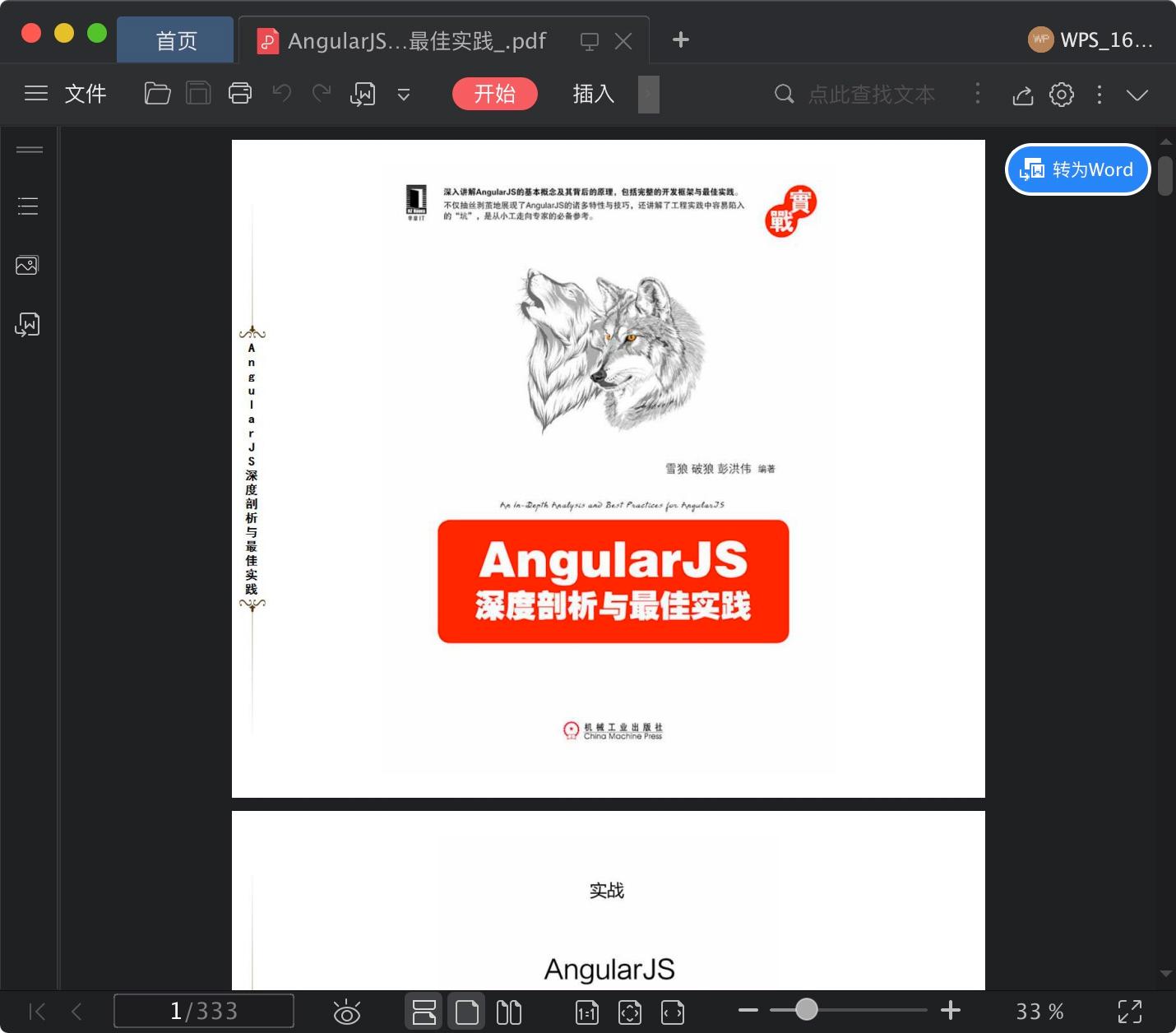Viewport: 1176px width, 1033px height.
Task: Fit page to window
Action: point(630,1012)
